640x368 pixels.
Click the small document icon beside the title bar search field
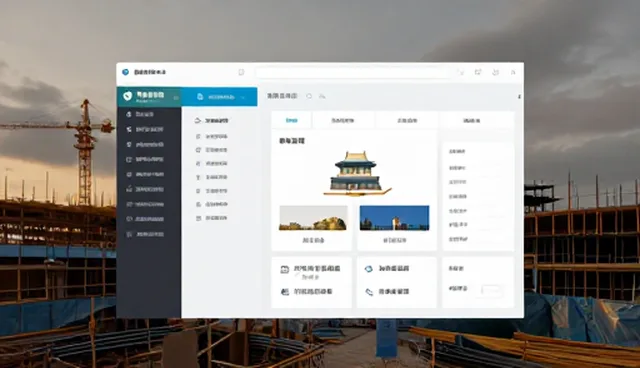[241, 72]
